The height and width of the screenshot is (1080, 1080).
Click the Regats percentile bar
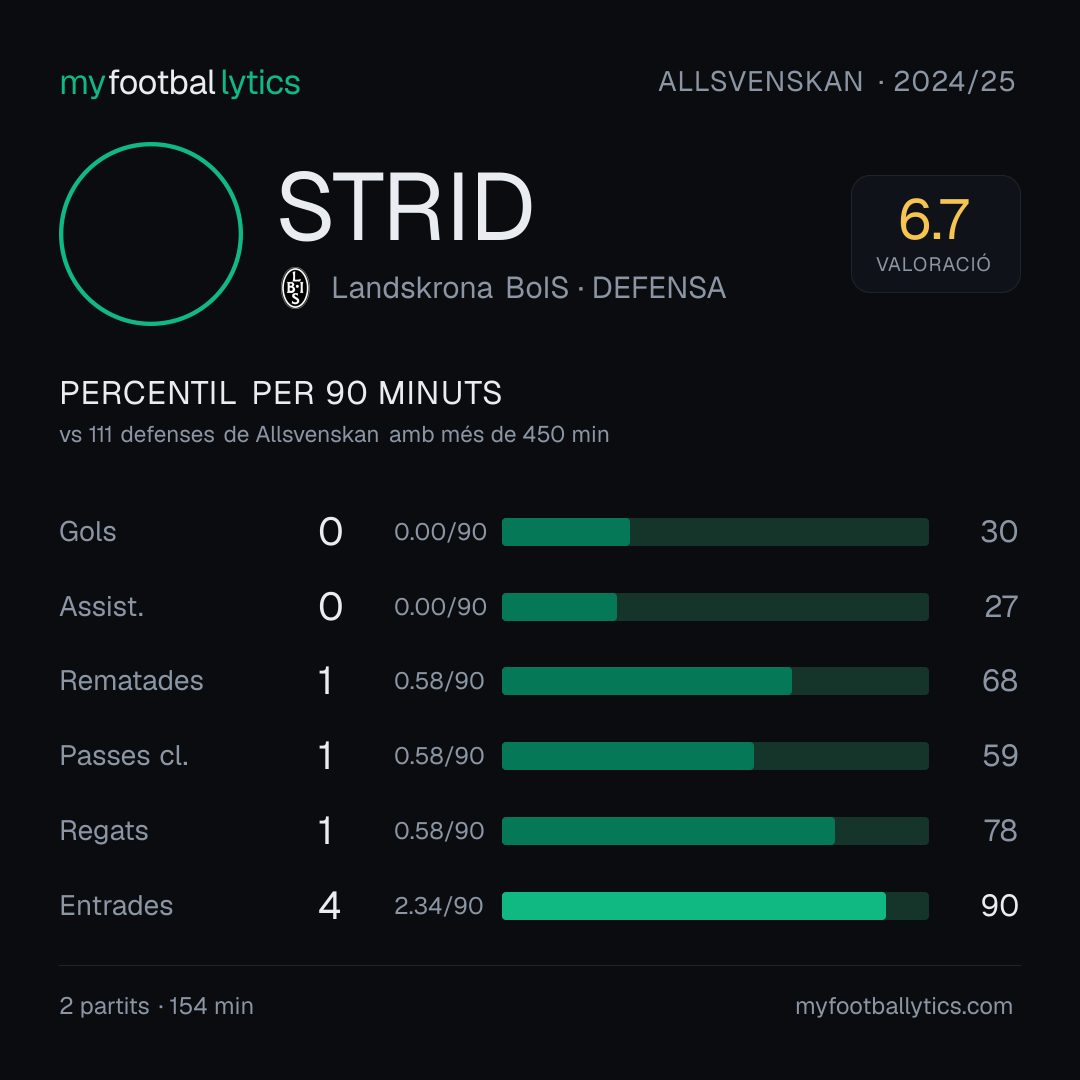point(715,831)
